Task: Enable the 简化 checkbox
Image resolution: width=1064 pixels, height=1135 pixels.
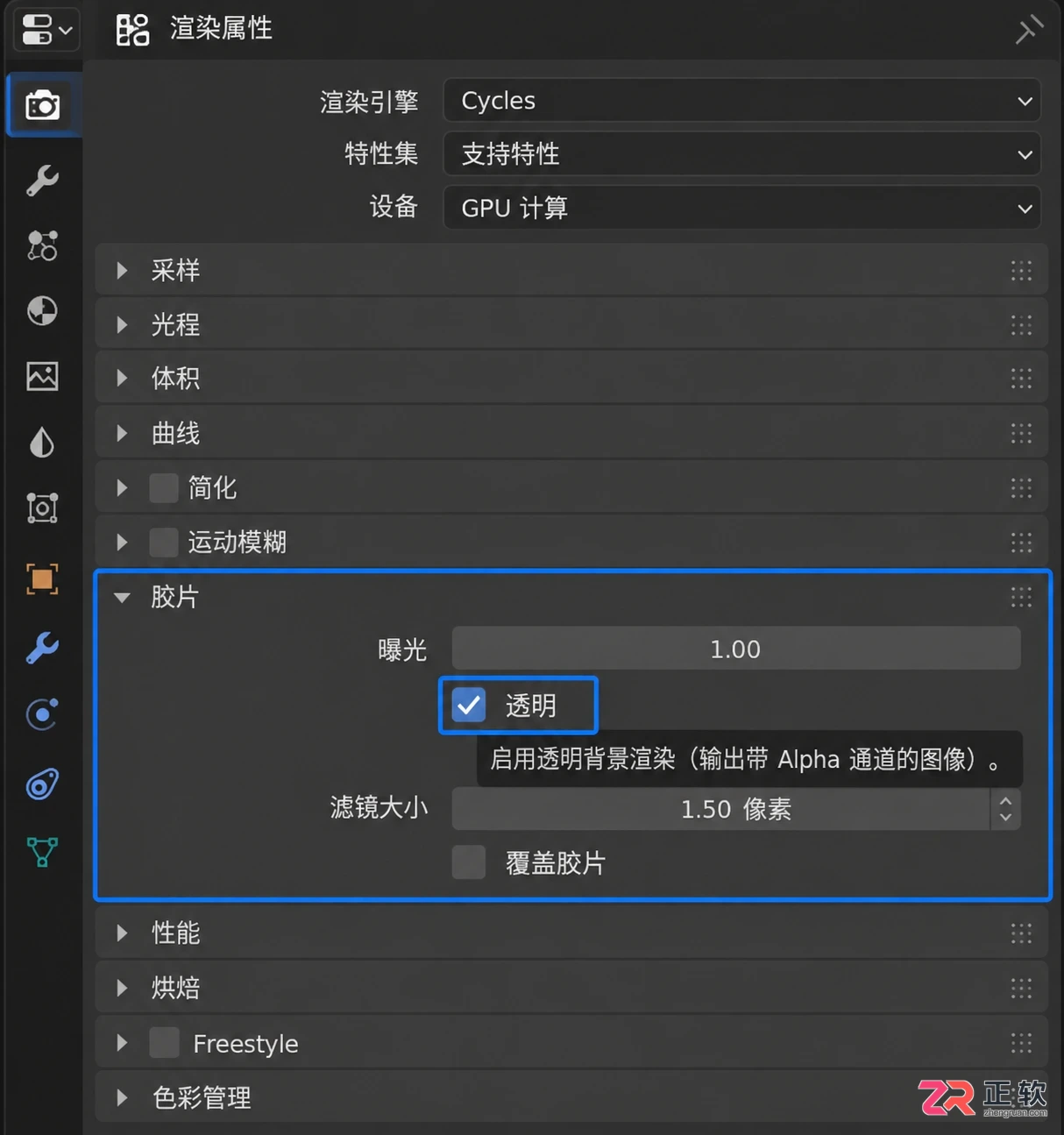Action: tap(164, 487)
